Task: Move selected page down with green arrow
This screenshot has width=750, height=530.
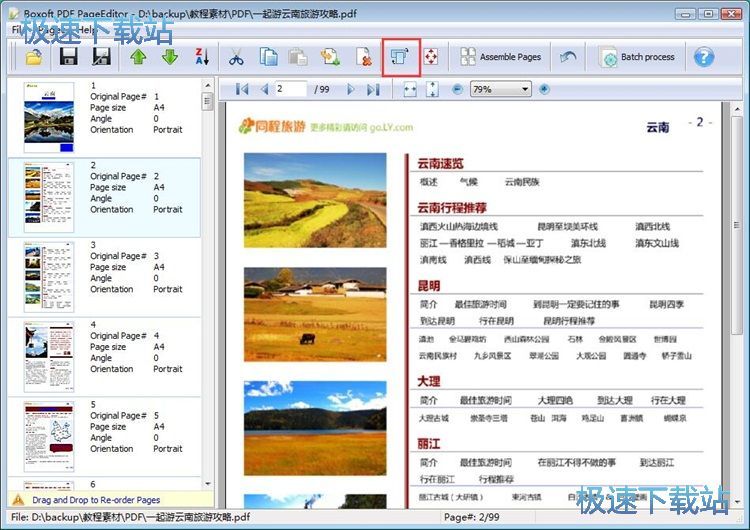Action: point(170,57)
